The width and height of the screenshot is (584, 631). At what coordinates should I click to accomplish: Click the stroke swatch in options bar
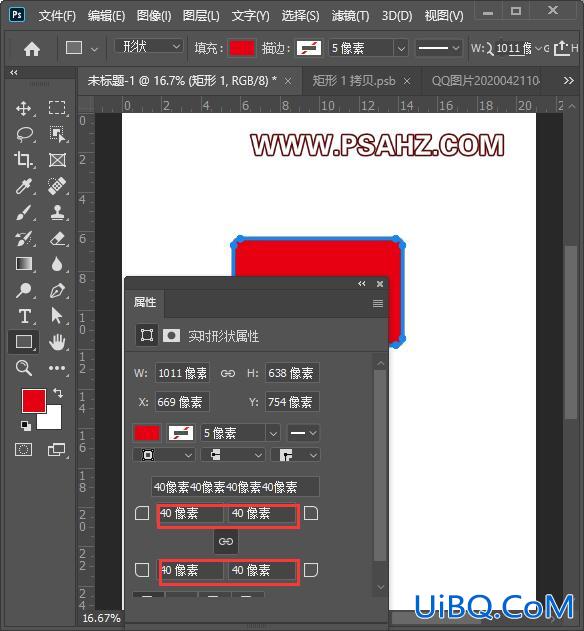(x=309, y=48)
